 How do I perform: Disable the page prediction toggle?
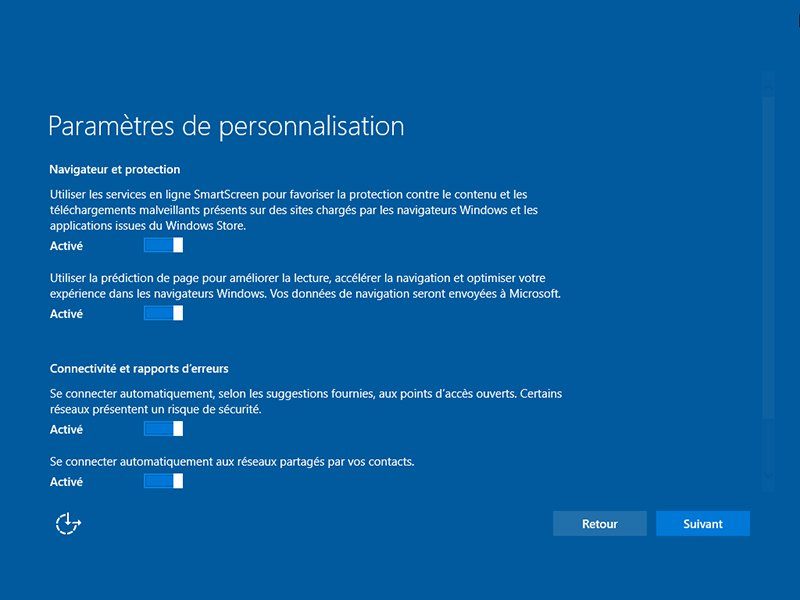pos(163,313)
